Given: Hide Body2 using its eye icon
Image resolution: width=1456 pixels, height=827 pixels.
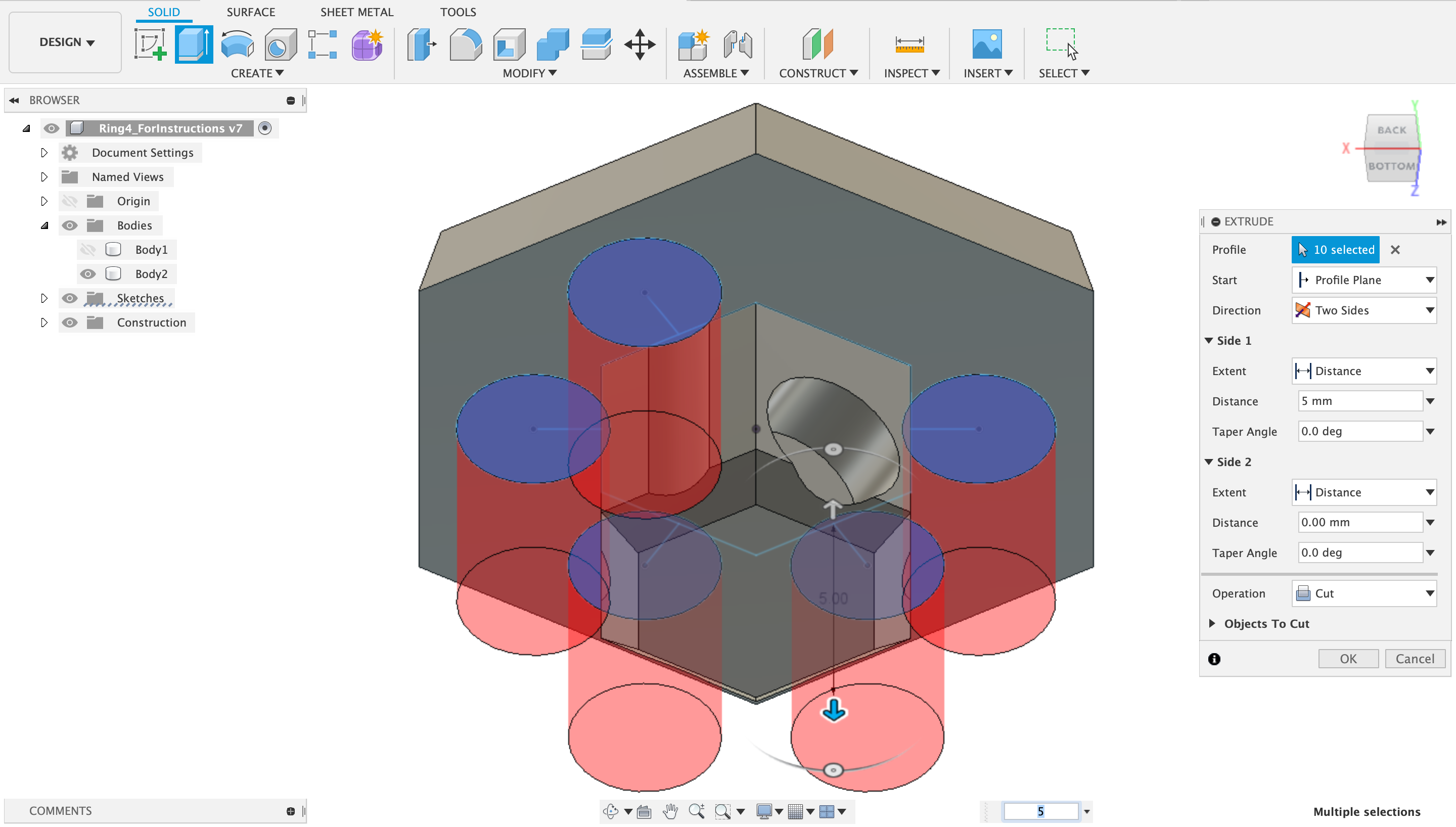Looking at the screenshot, I should 87,274.
